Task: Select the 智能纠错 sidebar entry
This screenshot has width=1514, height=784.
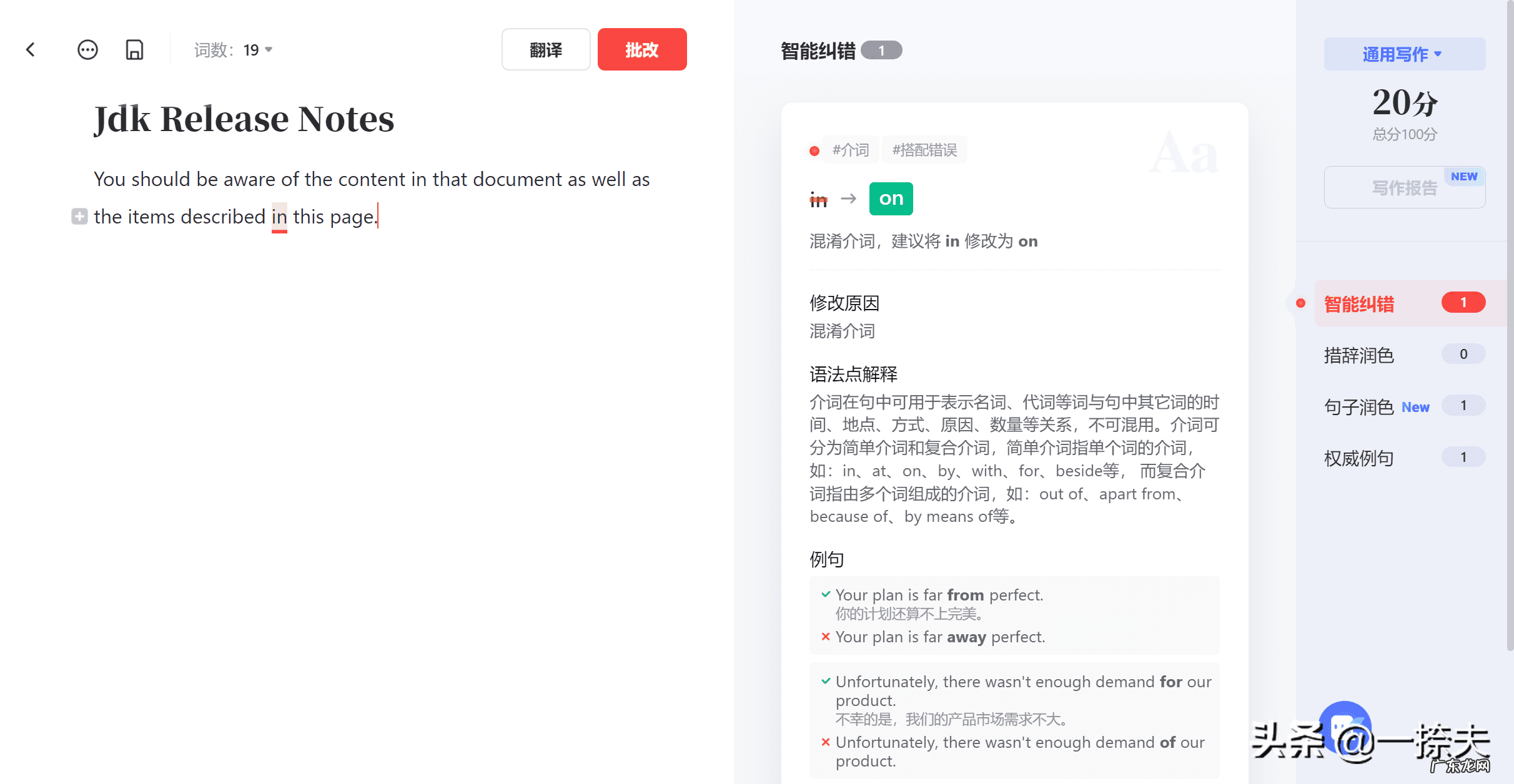Action: pos(1358,304)
